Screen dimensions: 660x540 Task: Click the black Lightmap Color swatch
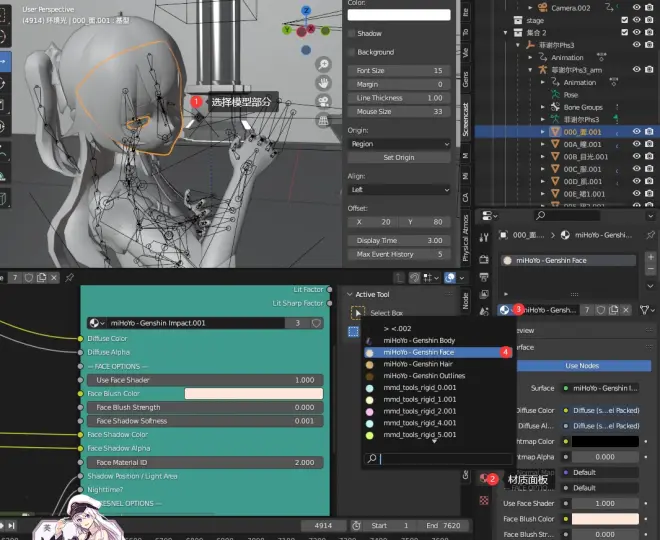click(x=605, y=441)
